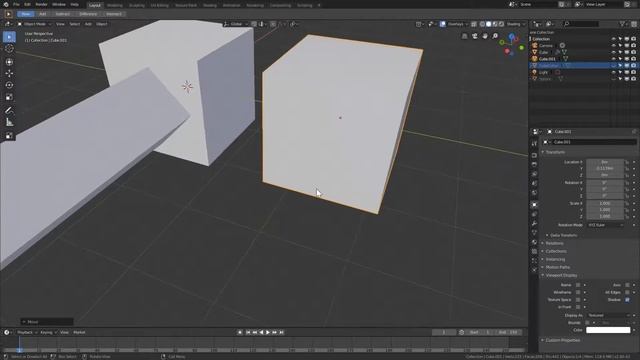Open Global transform orientation dropdown
The width and height of the screenshot is (640, 360).
click(236, 24)
